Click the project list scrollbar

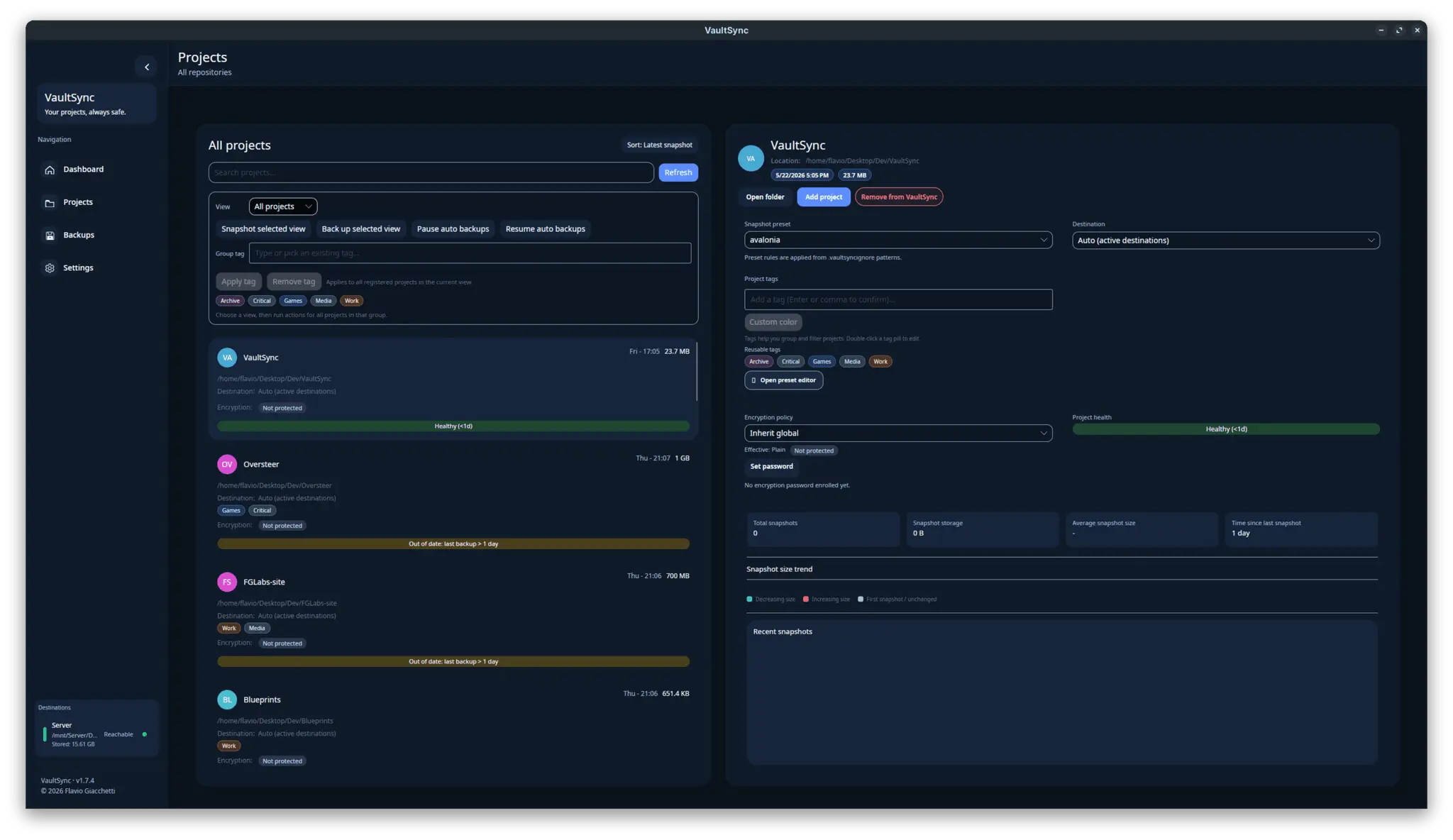tap(697, 371)
